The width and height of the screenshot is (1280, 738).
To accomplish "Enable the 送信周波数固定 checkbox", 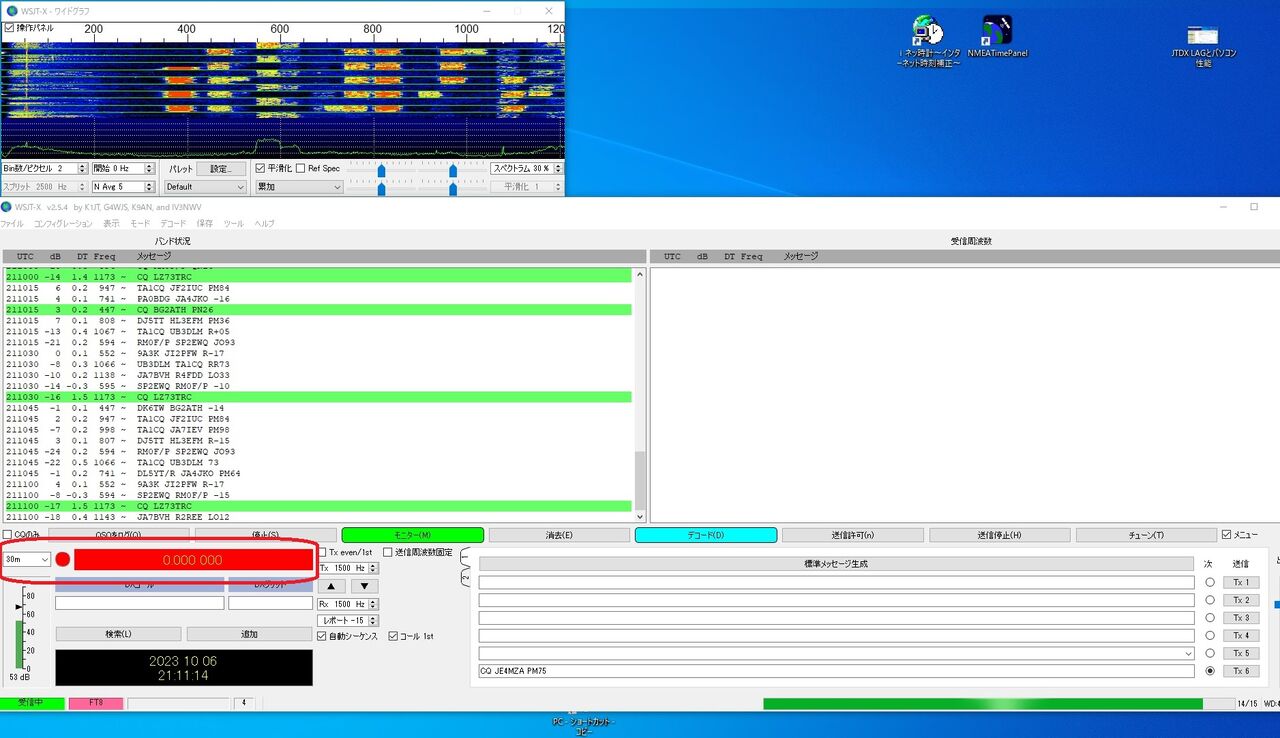I will coord(389,551).
